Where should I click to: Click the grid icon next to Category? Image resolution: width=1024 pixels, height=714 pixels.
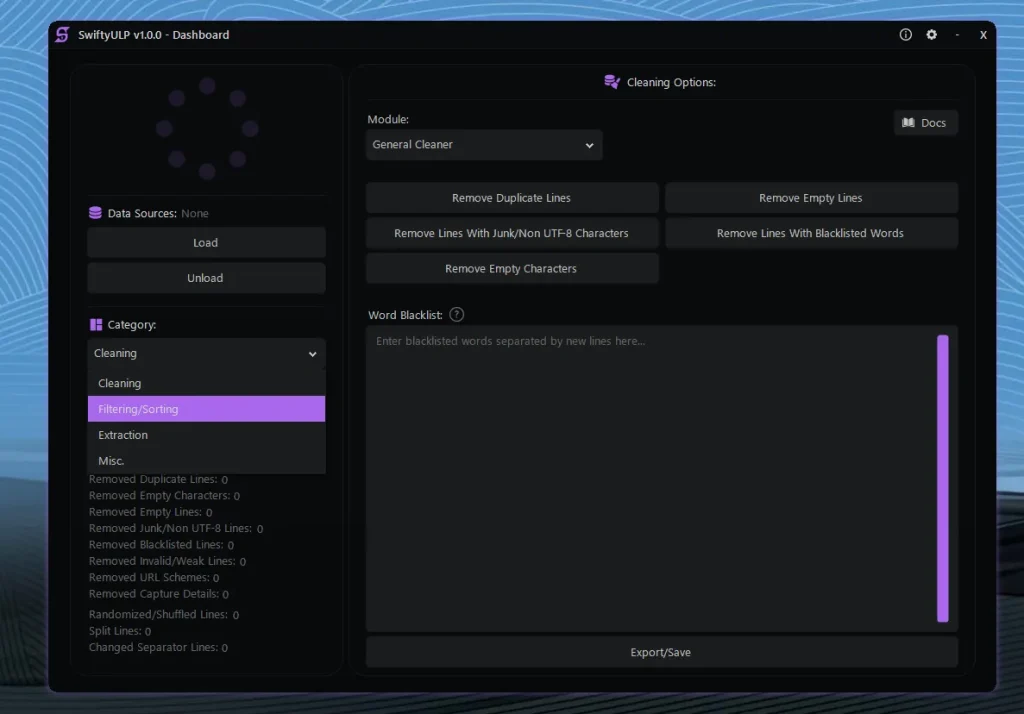click(94, 324)
